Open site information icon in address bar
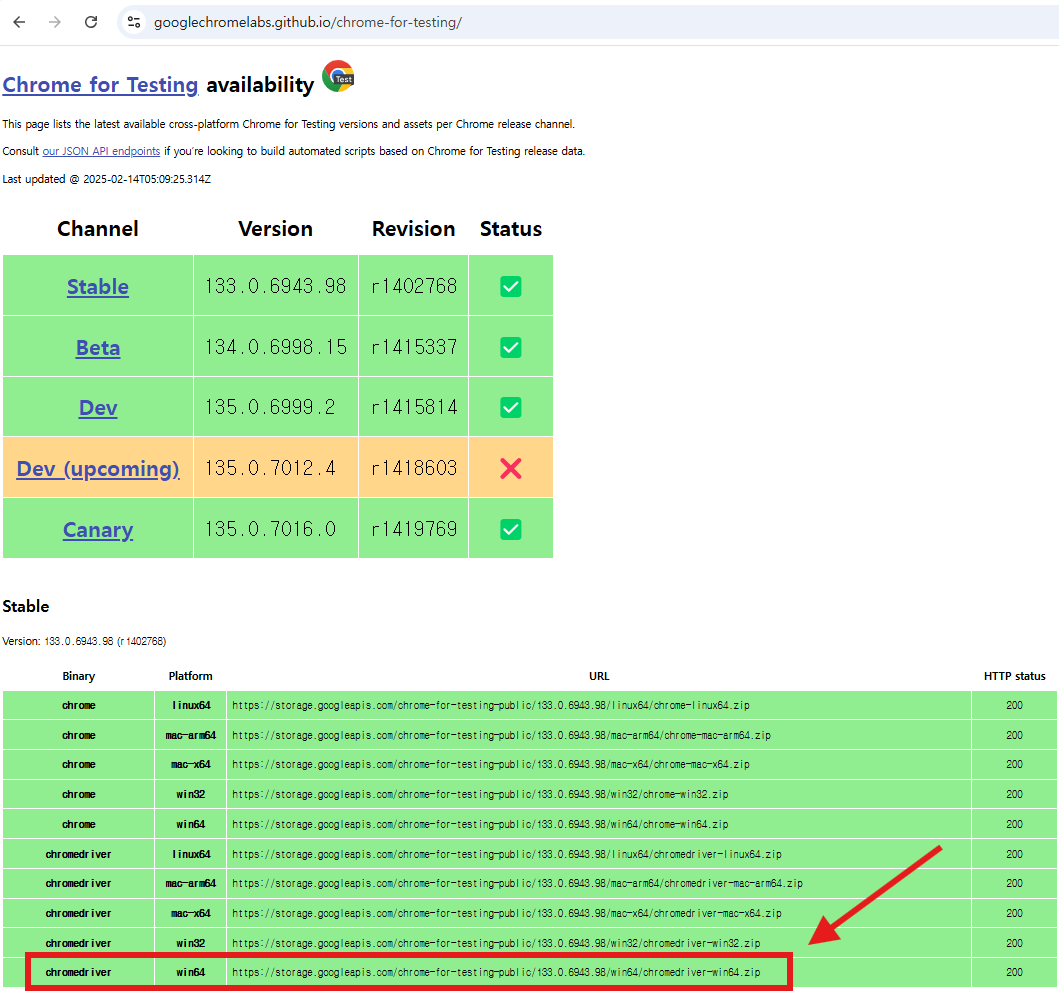The image size is (1059, 992). (x=134, y=22)
